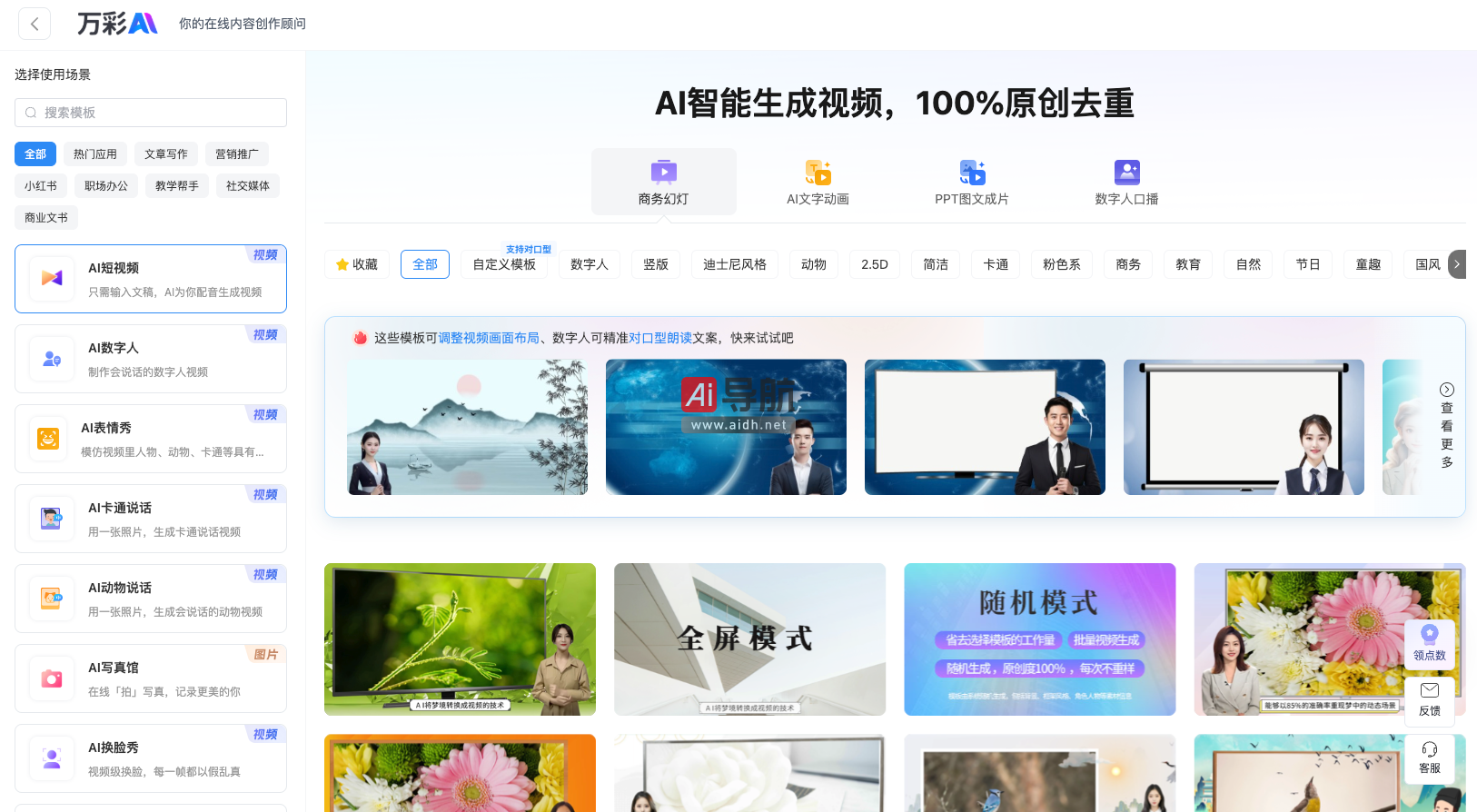Open the AI短视频 scene card

click(x=151, y=279)
